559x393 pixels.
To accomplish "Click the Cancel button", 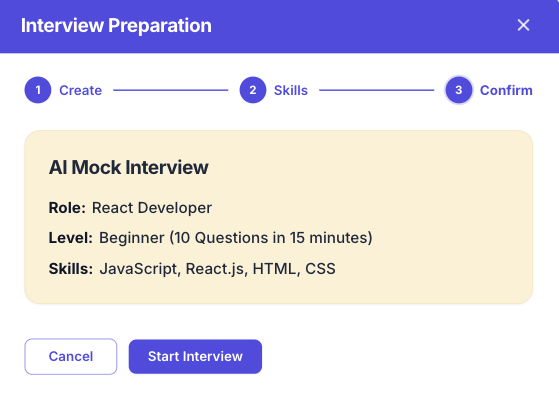I will pos(71,356).
